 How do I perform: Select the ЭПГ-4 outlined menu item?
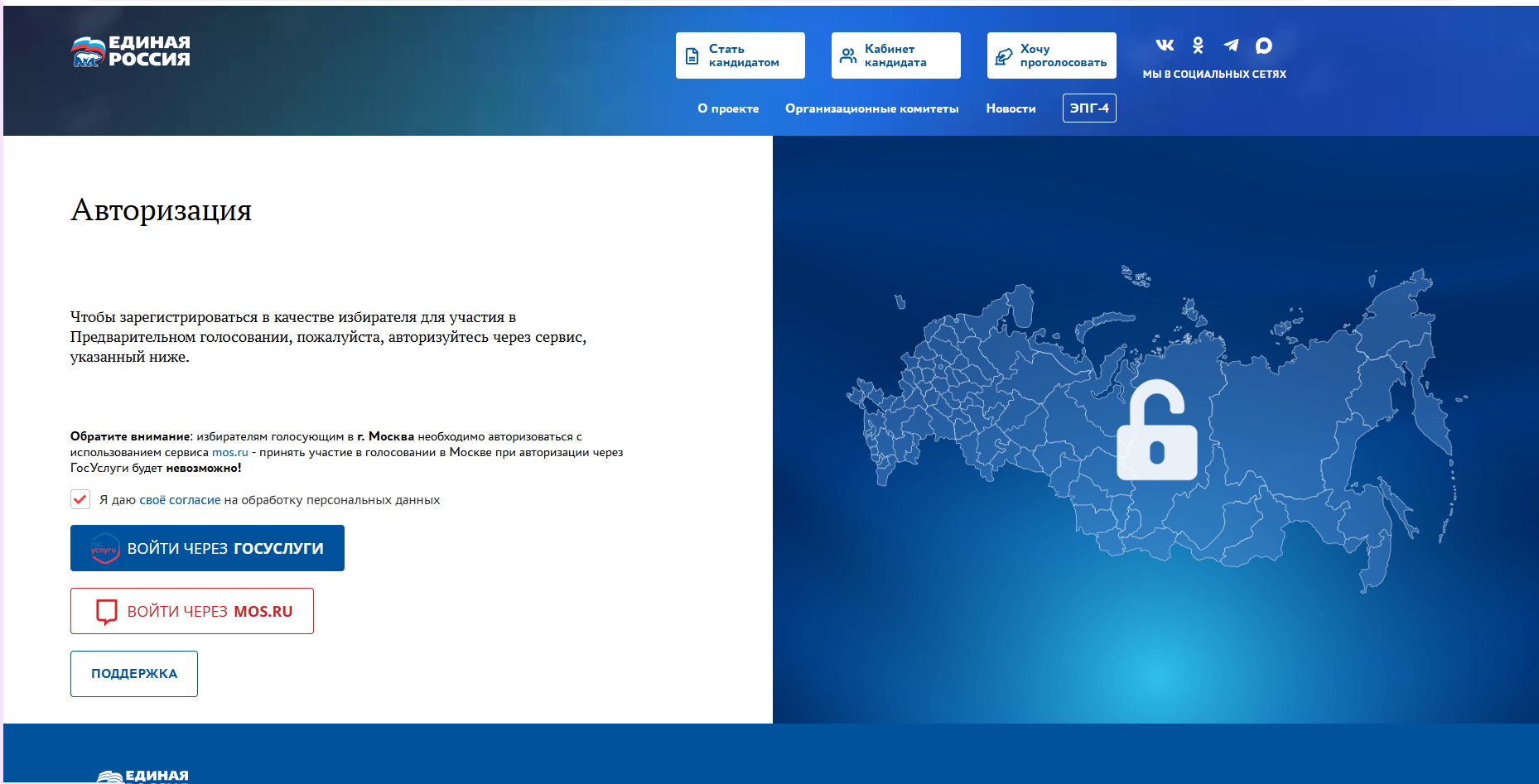1088,108
